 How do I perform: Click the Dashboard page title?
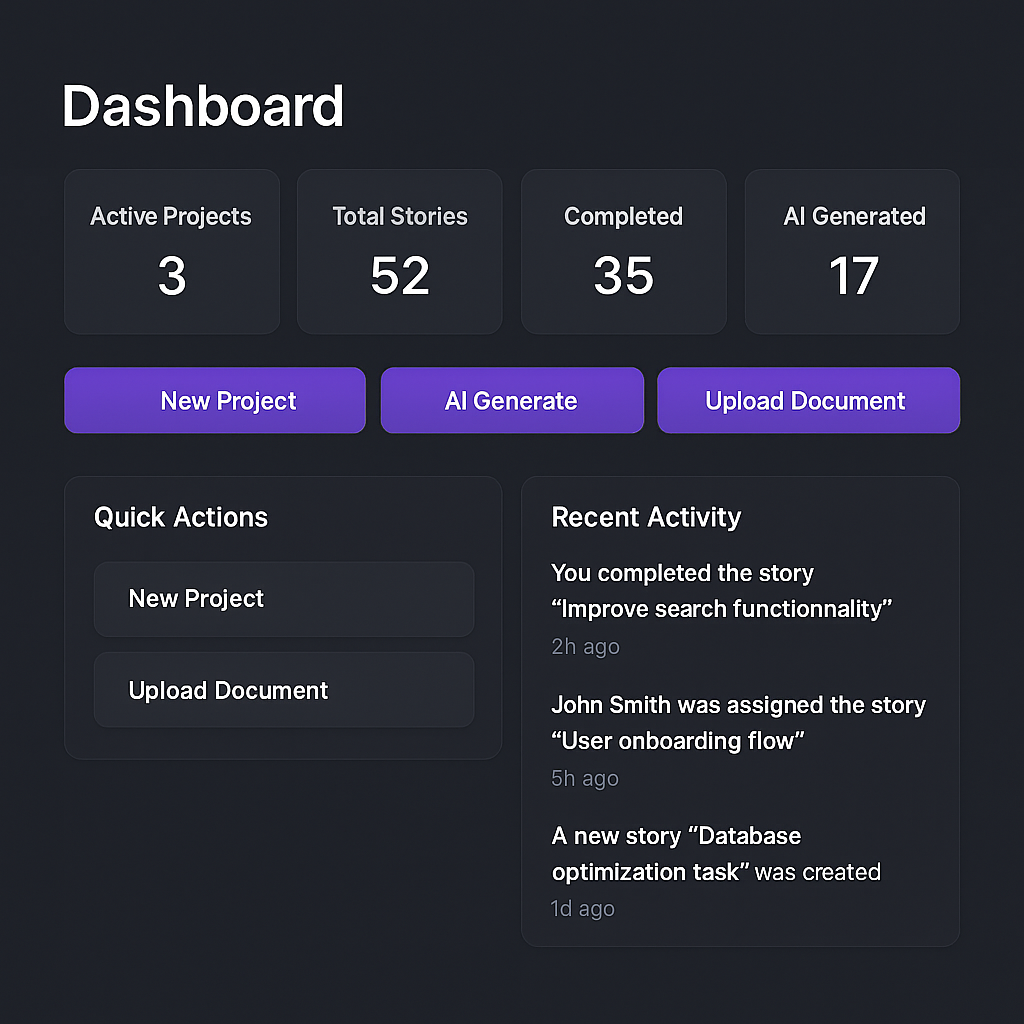pyautogui.click(x=203, y=105)
